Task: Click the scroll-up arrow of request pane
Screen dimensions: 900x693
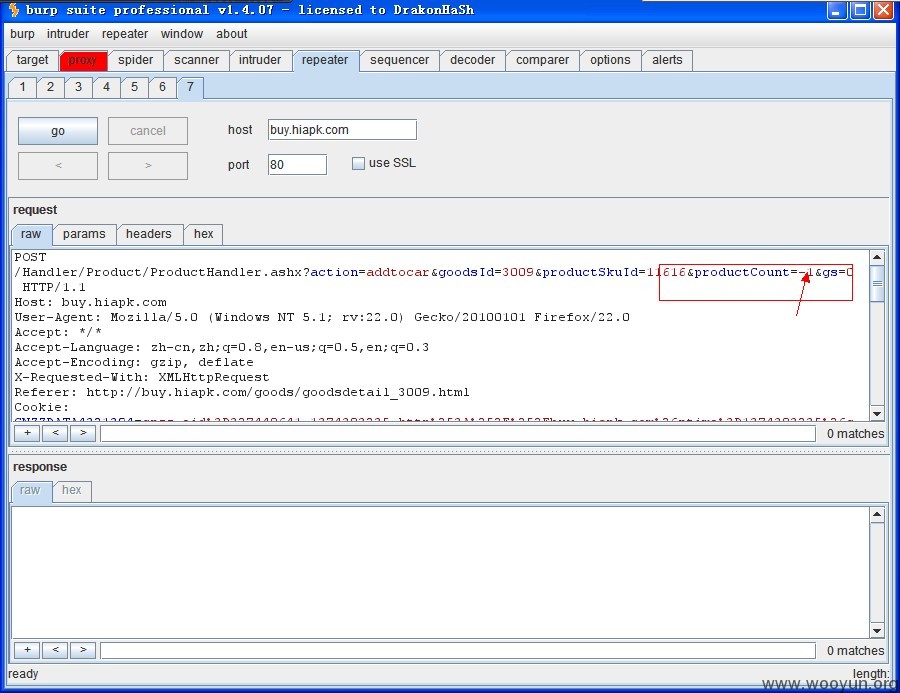Action: 876,257
